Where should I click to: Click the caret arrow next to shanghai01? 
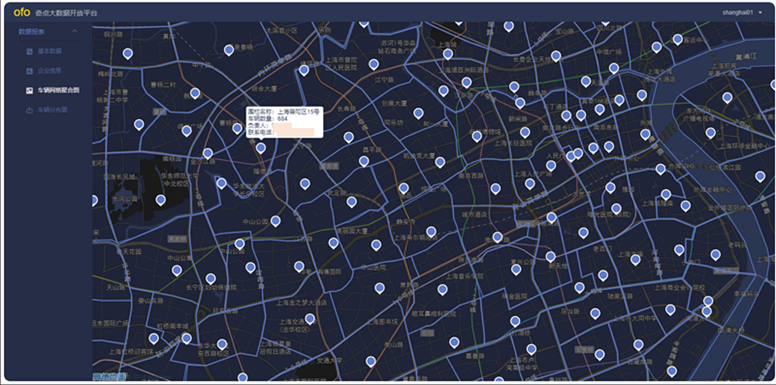click(760, 13)
